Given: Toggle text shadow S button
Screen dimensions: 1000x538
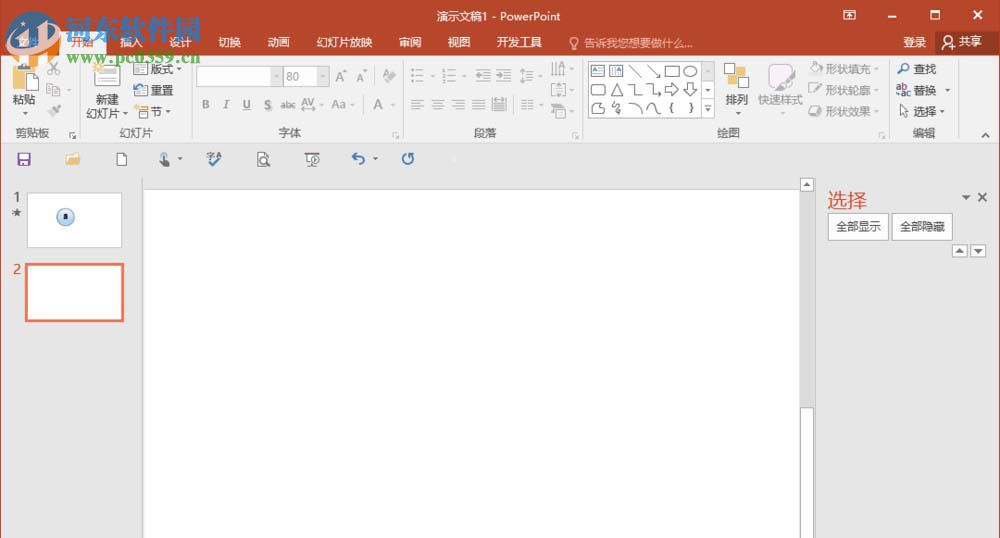Looking at the screenshot, I should click(267, 105).
